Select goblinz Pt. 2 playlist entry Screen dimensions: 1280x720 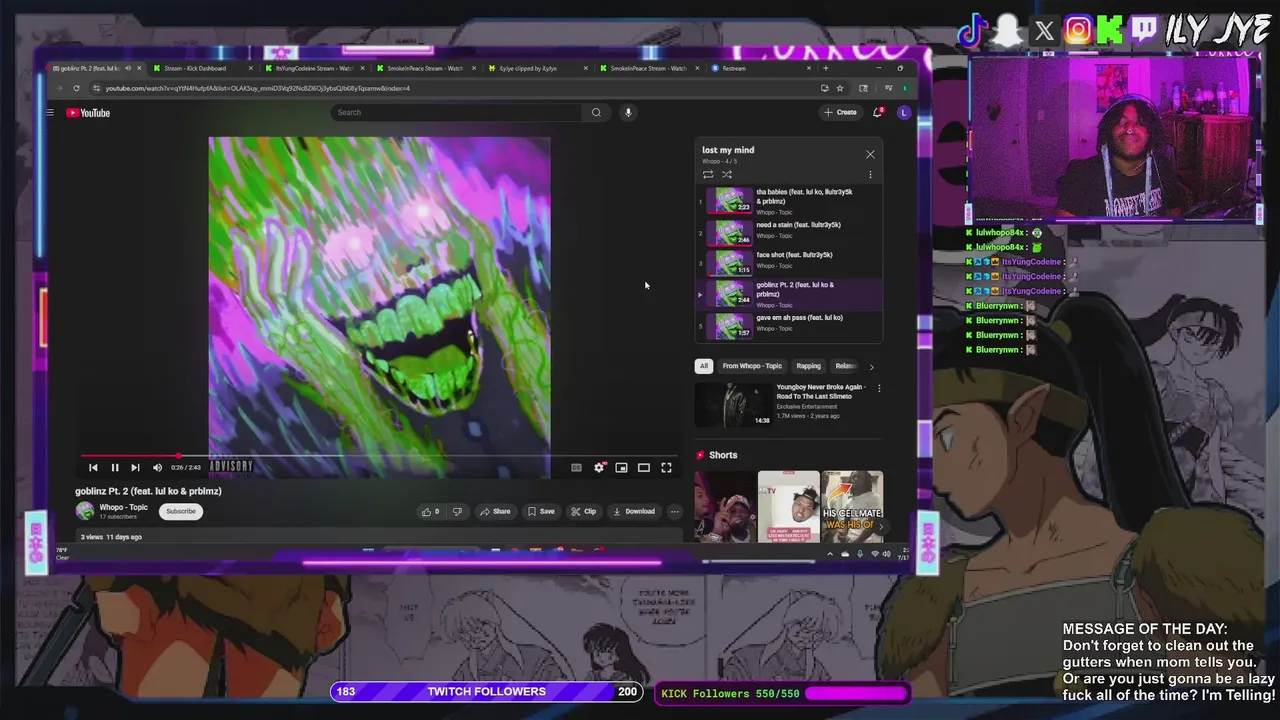click(789, 294)
